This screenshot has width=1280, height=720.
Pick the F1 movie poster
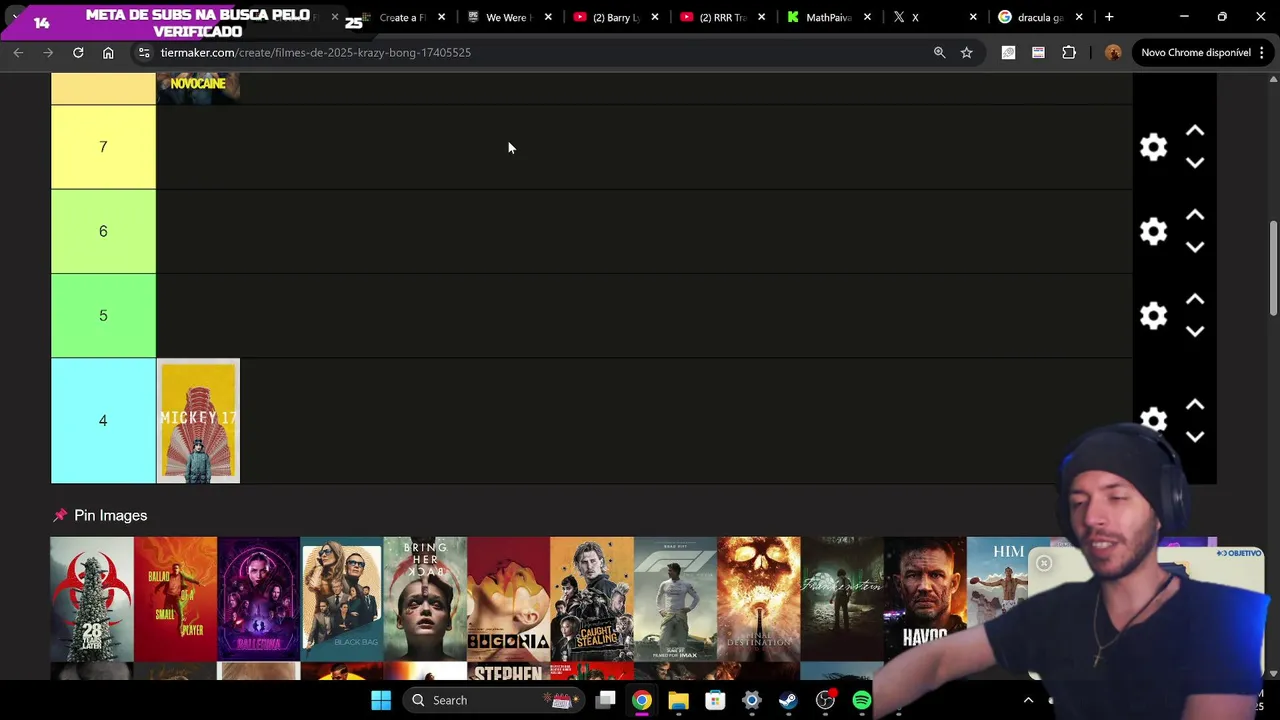(675, 599)
